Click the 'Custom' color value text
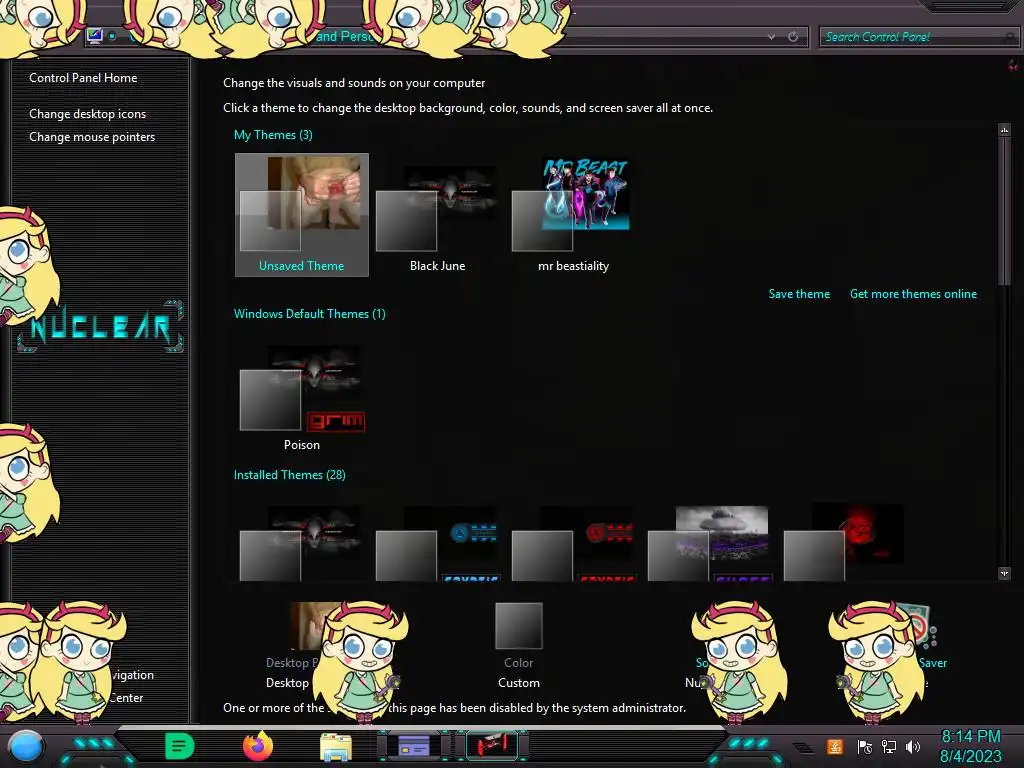Image resolution: width=1024 pixels, height=768 pixels. pyautogui.click(x=519, y=683)
